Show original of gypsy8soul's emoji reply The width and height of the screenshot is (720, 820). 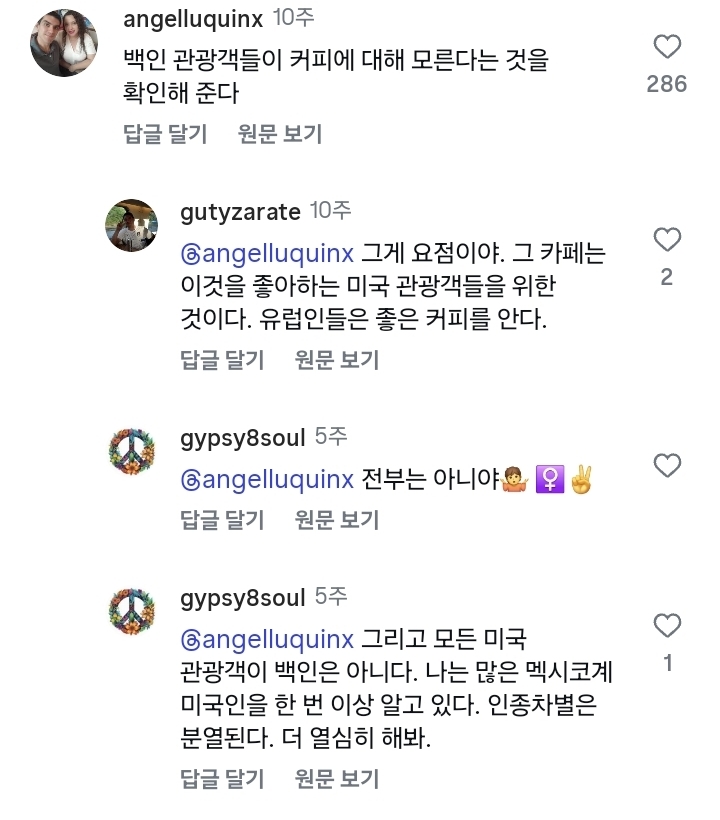[x=337, y=520]
